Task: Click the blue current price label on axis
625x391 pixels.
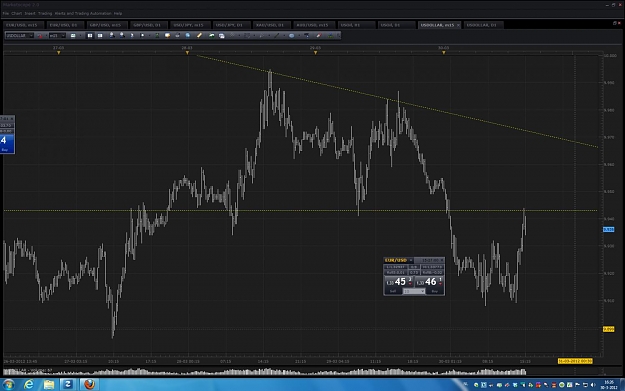Action: (x=608, y=230)
